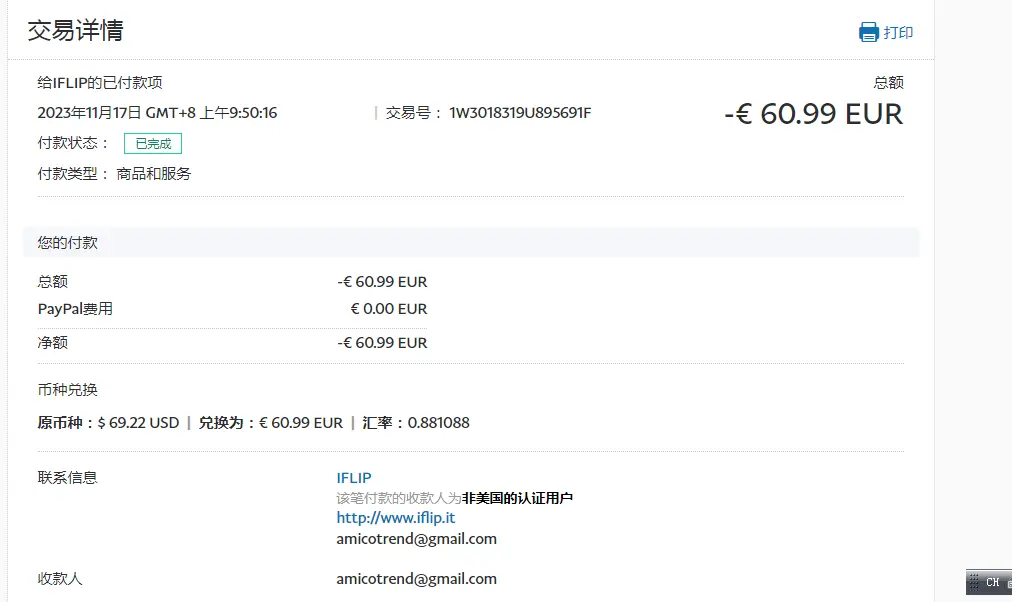Click the 联系信息 label
The width and height of the screenshot is (1012, 602).
[x=67, y=477]
